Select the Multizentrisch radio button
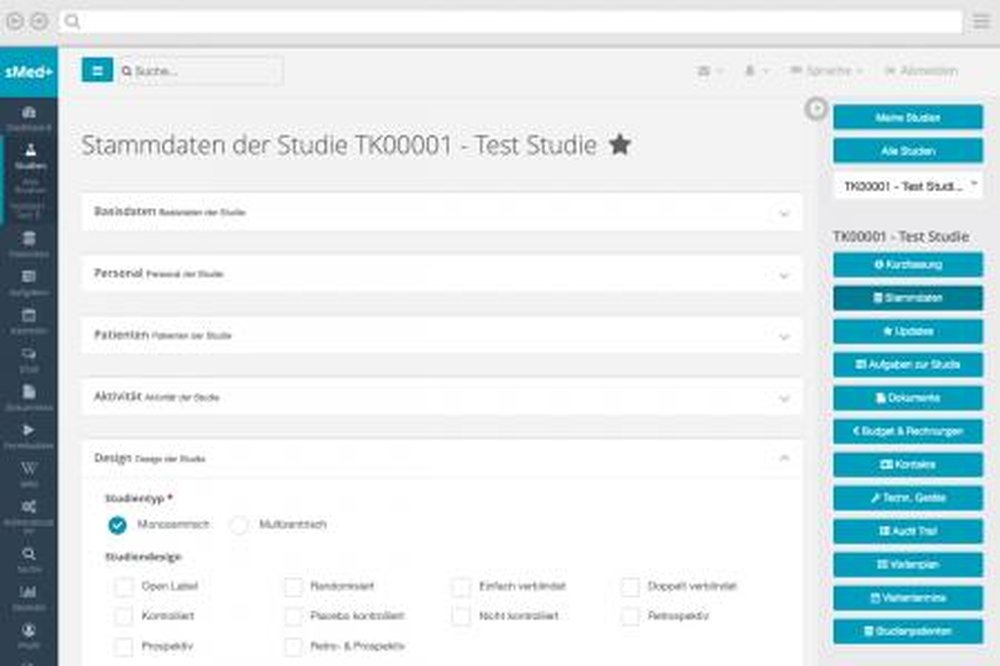This screenshot has height=666, width=1000. click(x=238, y=524)
